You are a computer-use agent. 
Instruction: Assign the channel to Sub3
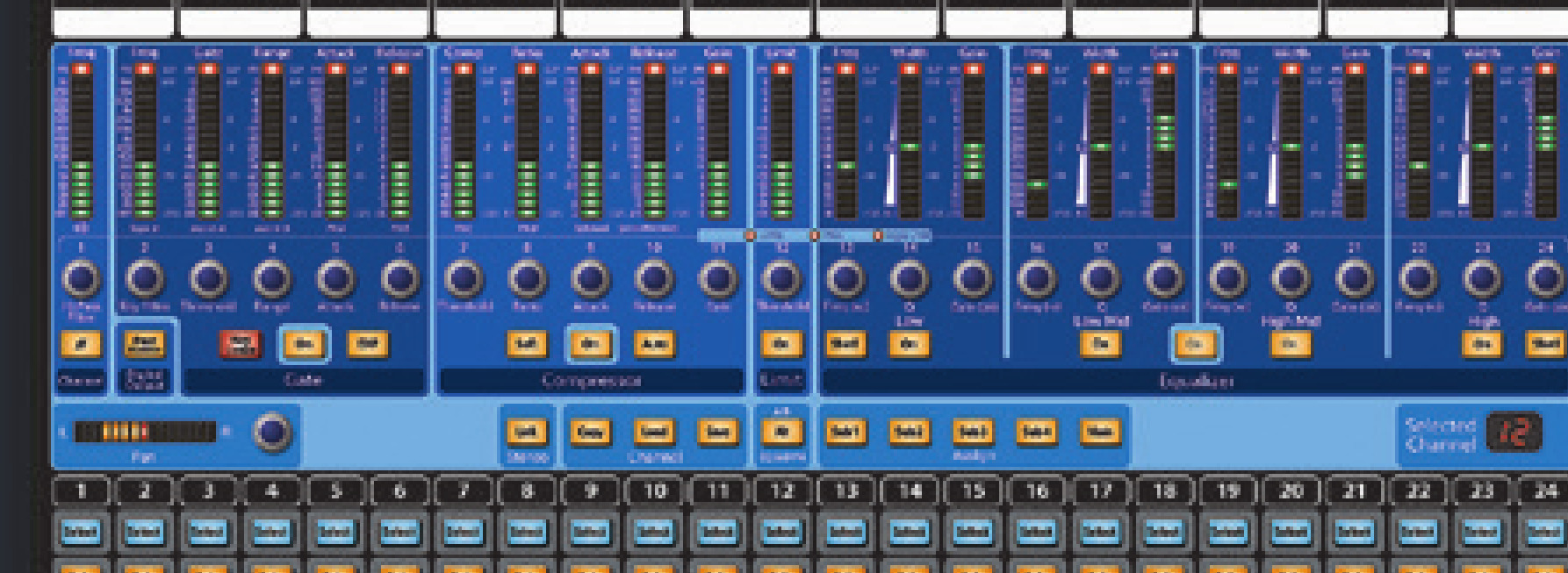[x=973, y=432]
